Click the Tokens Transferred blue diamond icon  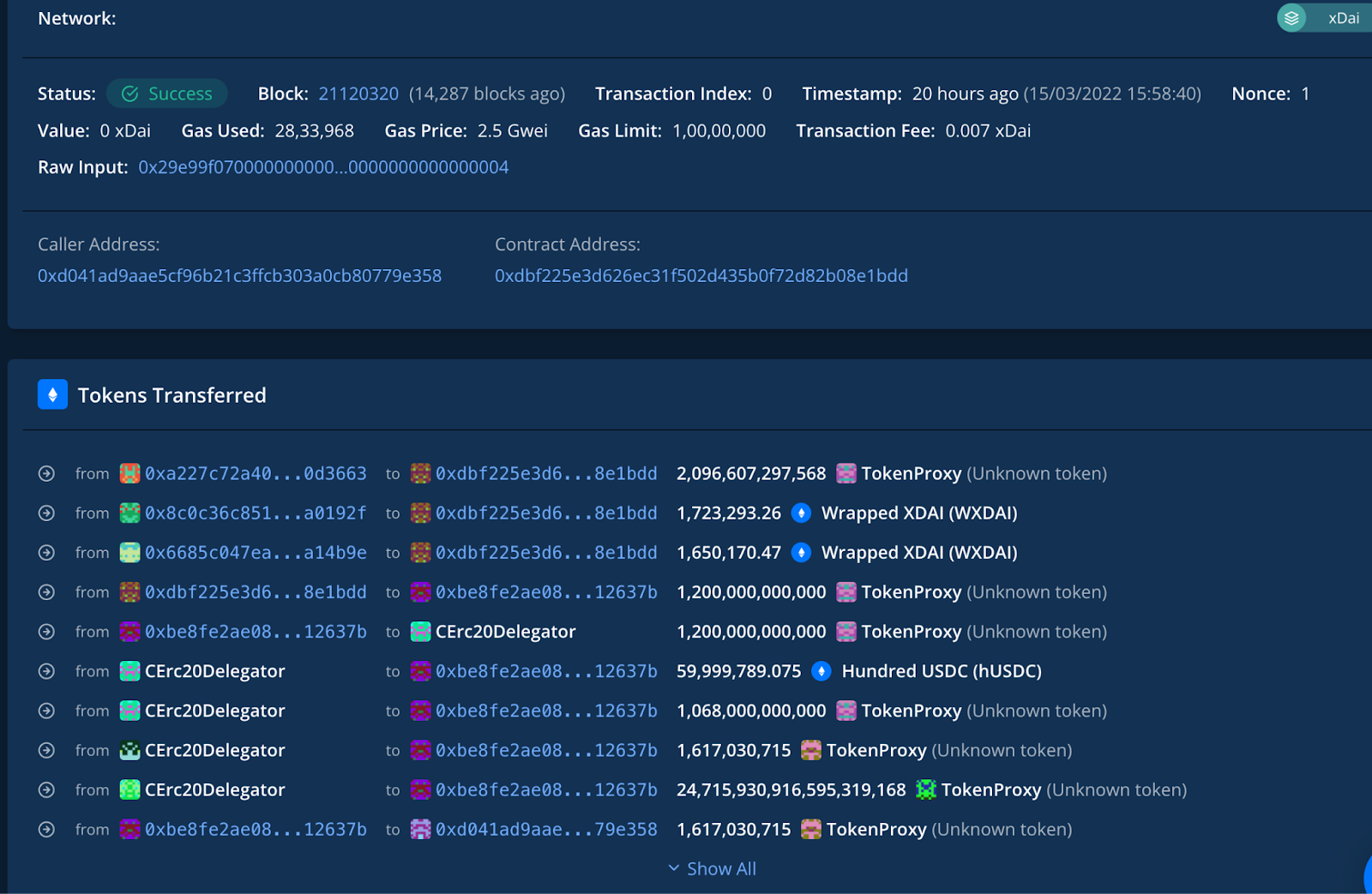point(53,394)
